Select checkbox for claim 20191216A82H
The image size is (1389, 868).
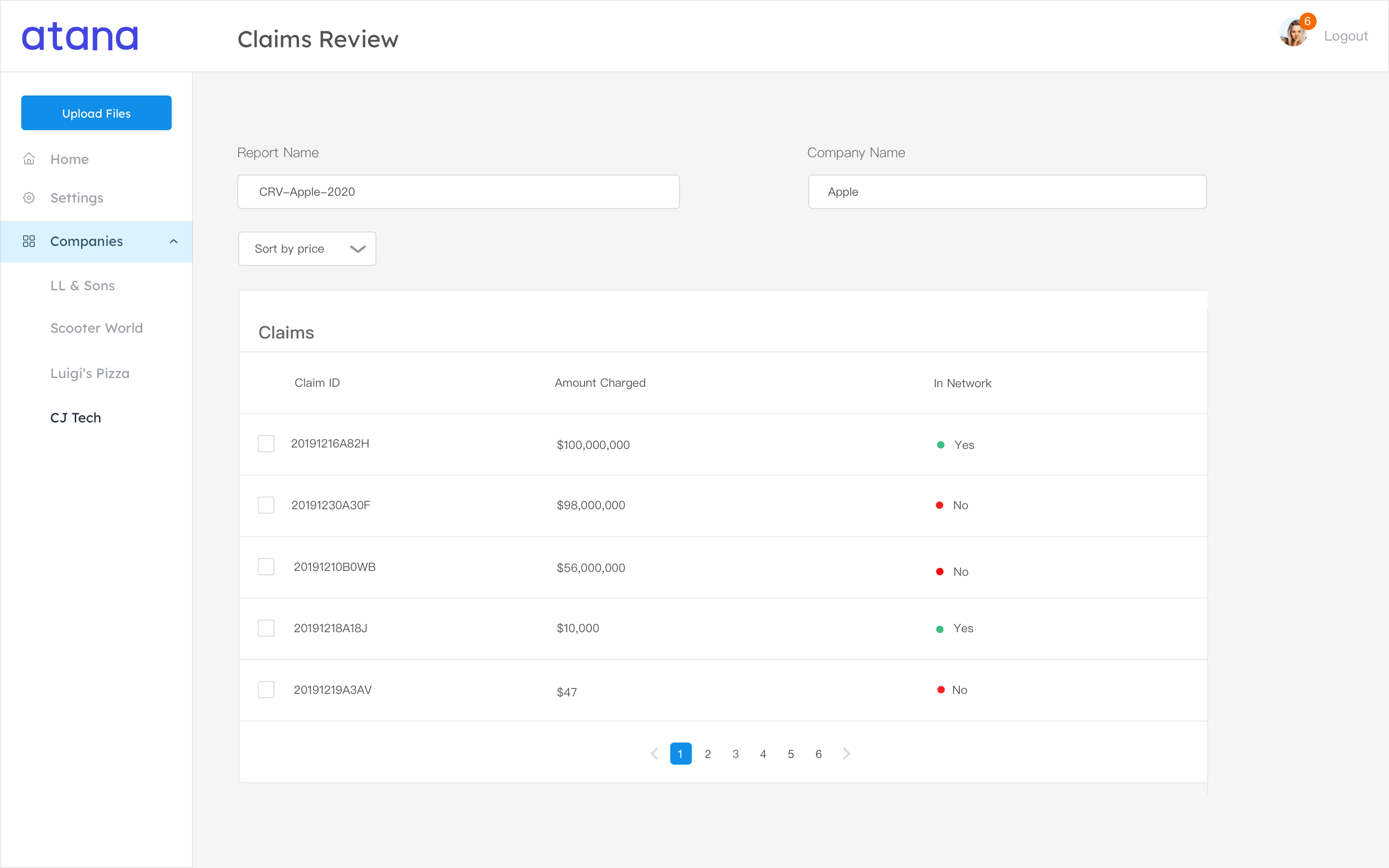(266, 444)
